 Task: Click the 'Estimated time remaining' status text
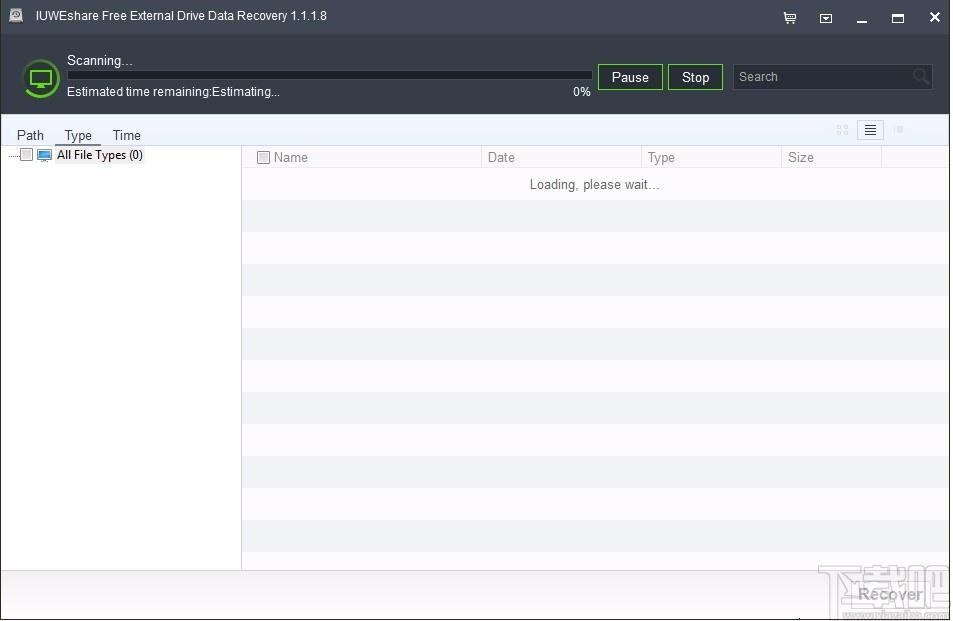coord(173,92)
